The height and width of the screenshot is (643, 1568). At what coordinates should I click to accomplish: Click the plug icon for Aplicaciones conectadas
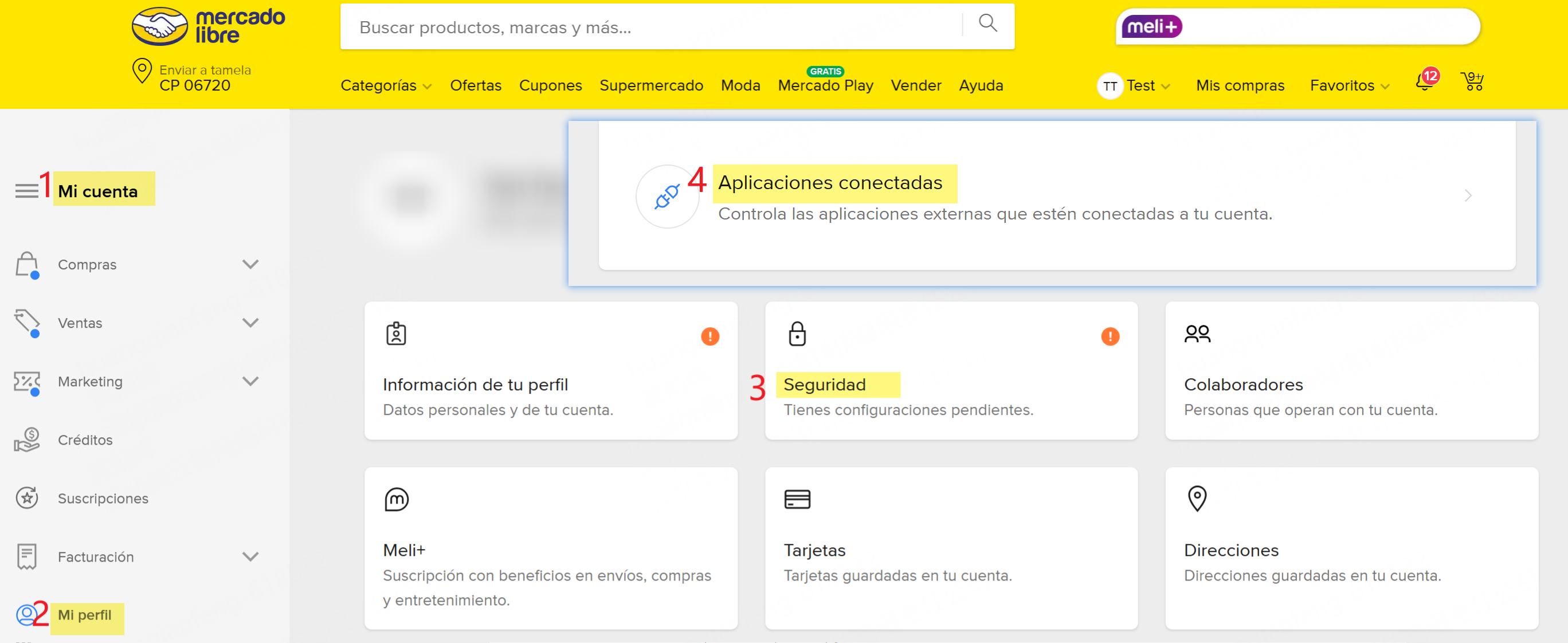coord(667,196)
